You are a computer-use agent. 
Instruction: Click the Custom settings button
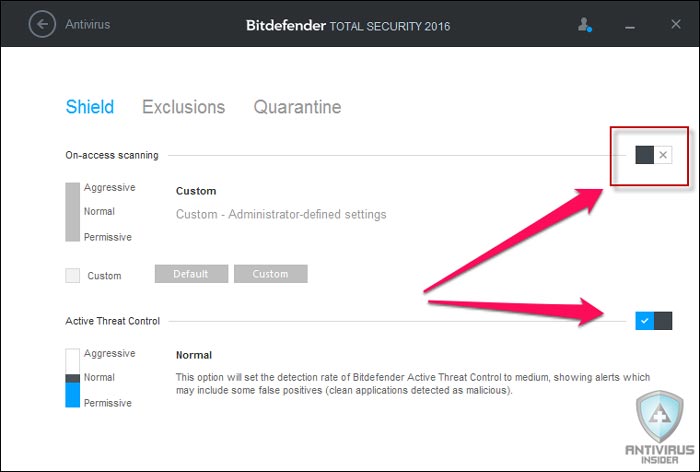[271, 274]
